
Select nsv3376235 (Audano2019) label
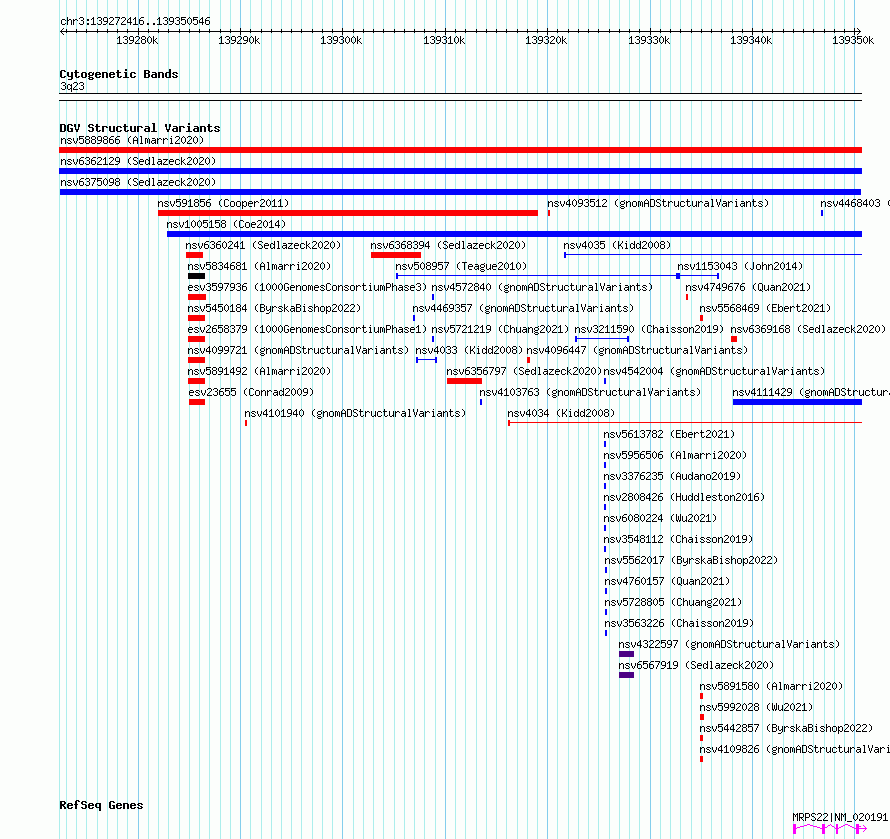[x=672, y=476]
